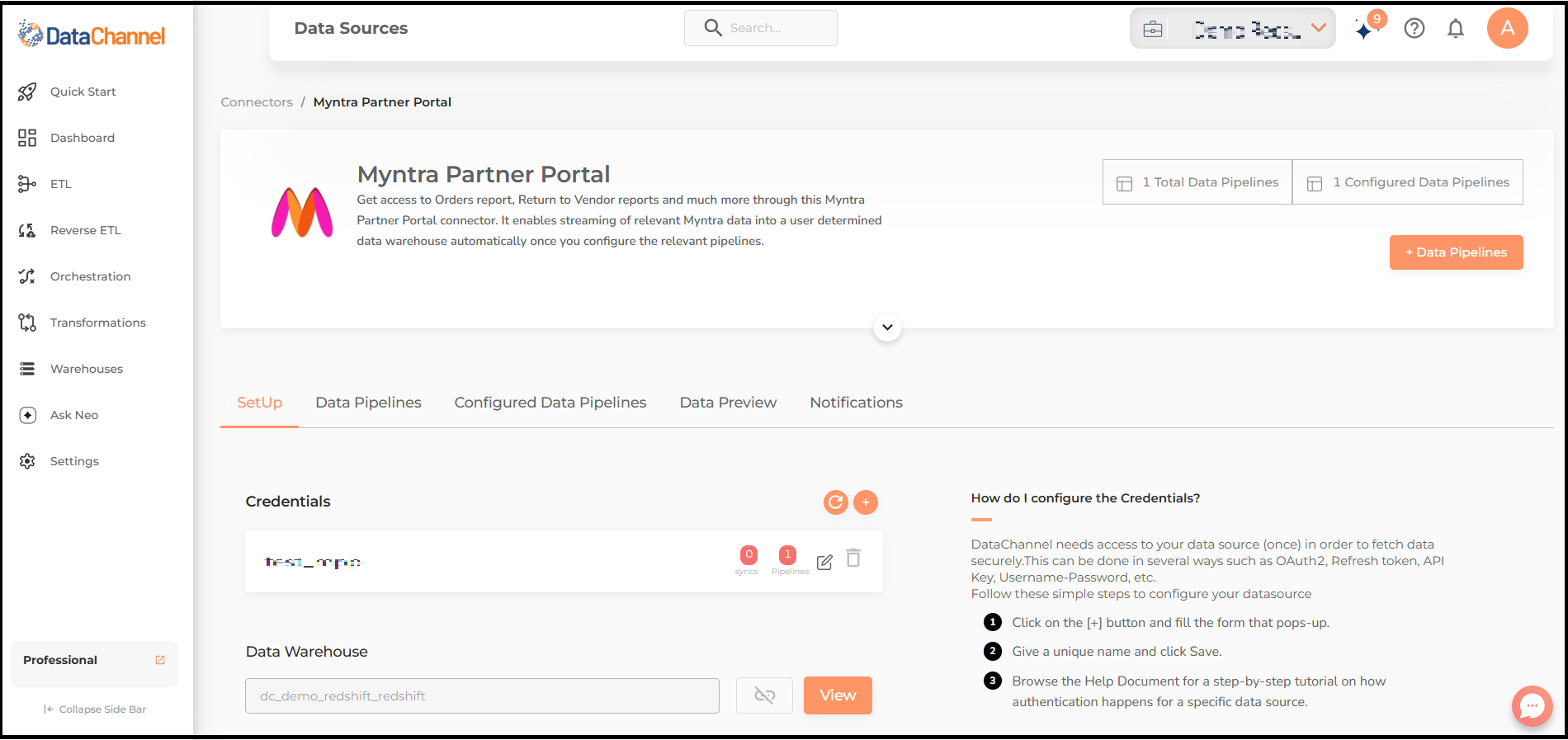Screen dimensions: 1568x740
Task: Click the Reverse ETL icon
Action: click(x=27, y=230)
